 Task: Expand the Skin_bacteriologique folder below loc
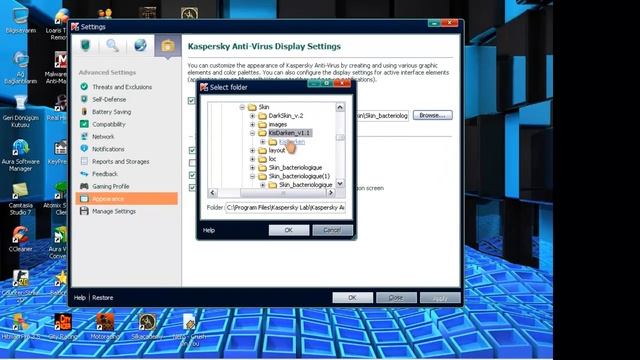point(252,168)
